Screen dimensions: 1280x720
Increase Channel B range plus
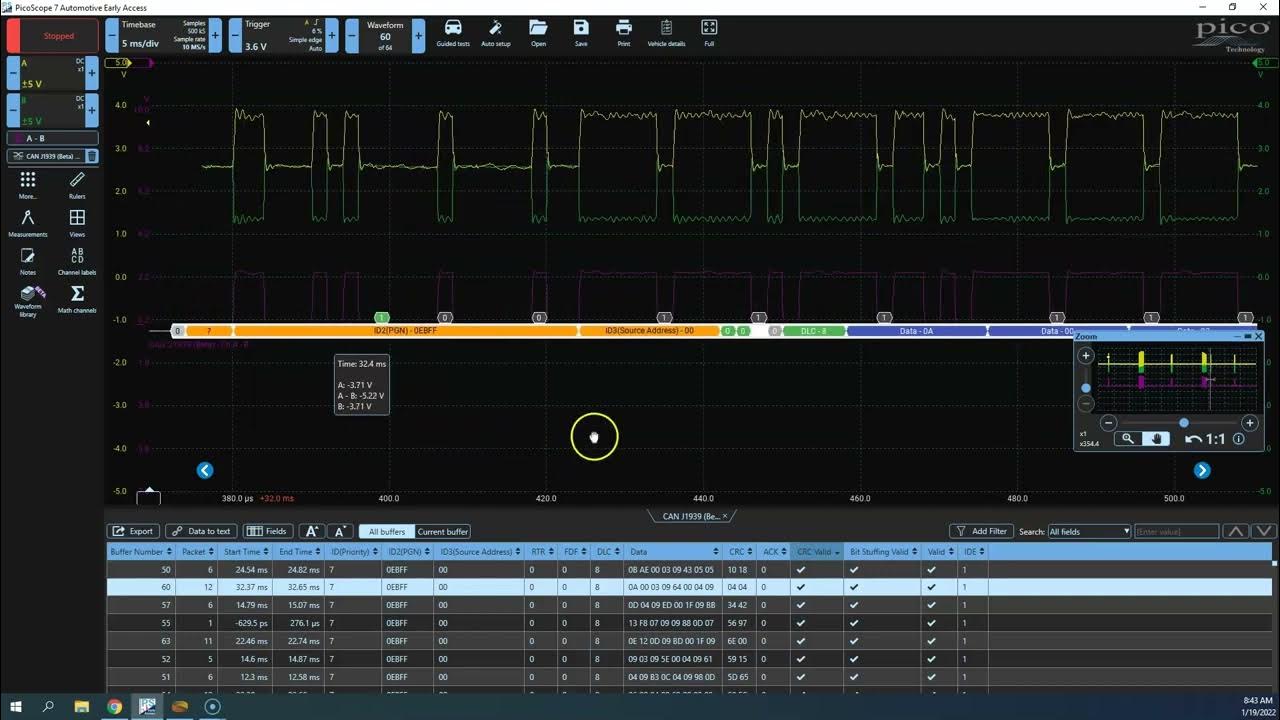coord(92,111)
